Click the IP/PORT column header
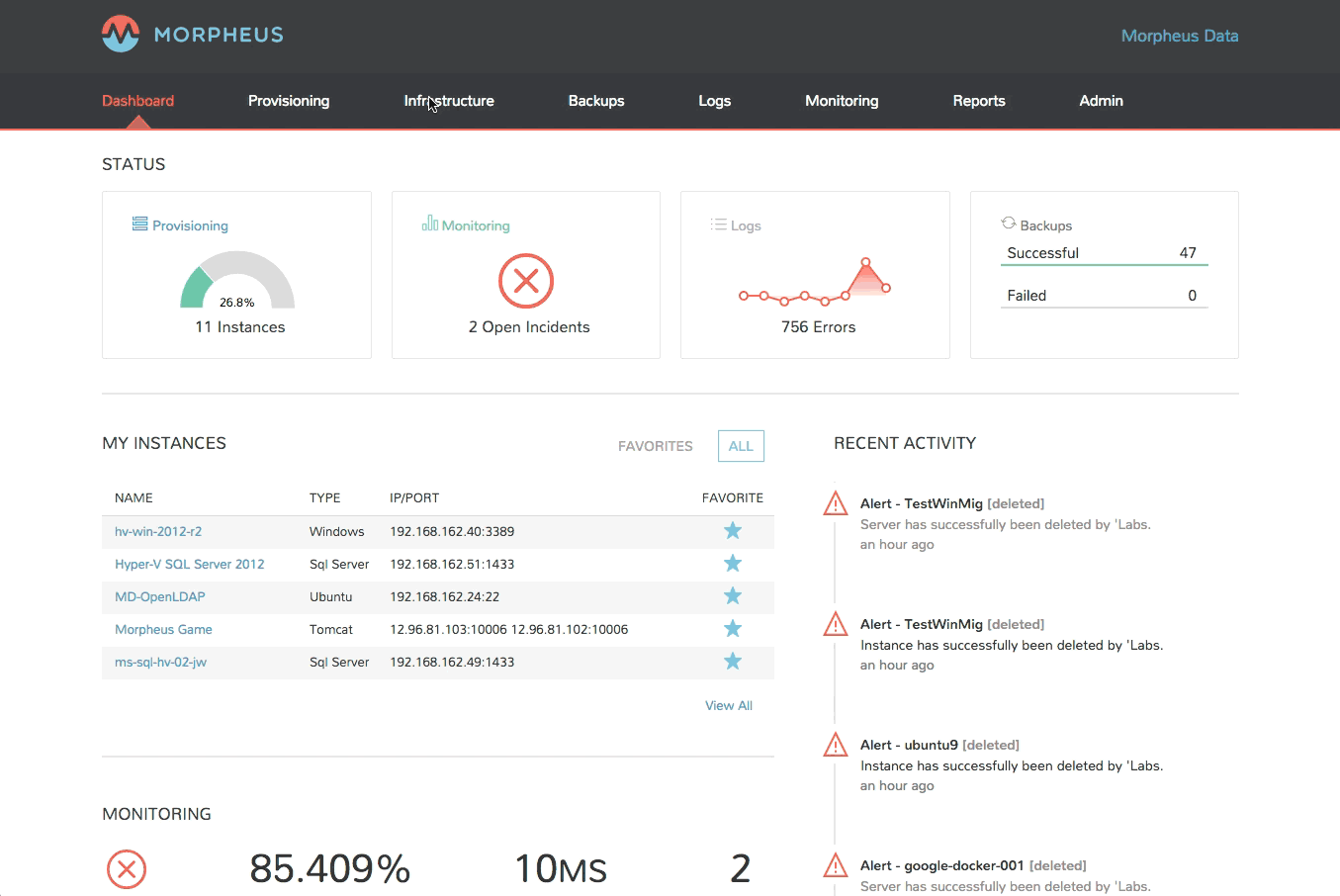Image resolution: width=1340 pixels, height=896 pixels. (414, 498)
